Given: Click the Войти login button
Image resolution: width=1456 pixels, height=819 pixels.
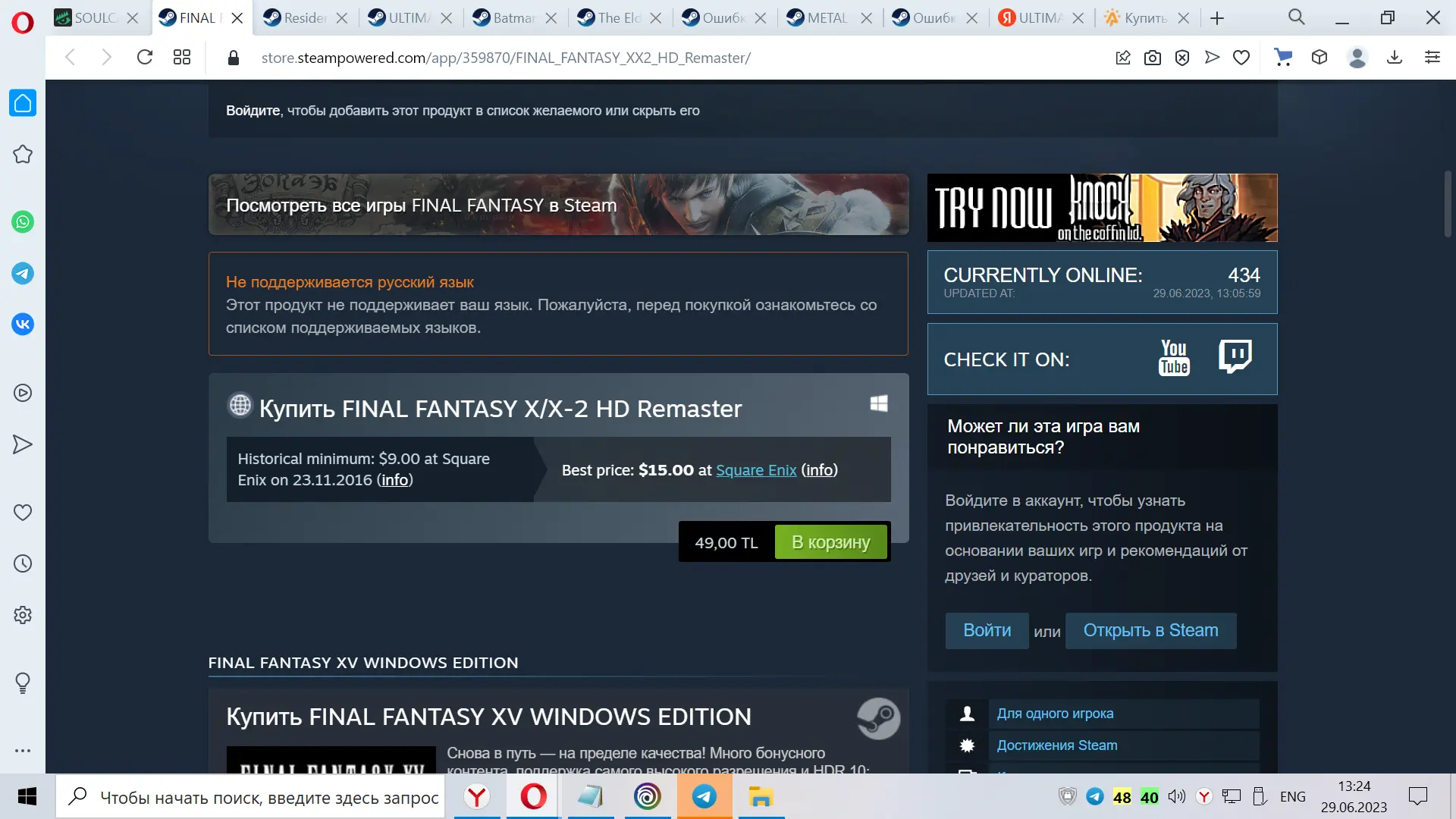Looking at the screenshot, I should pos(987,630).
